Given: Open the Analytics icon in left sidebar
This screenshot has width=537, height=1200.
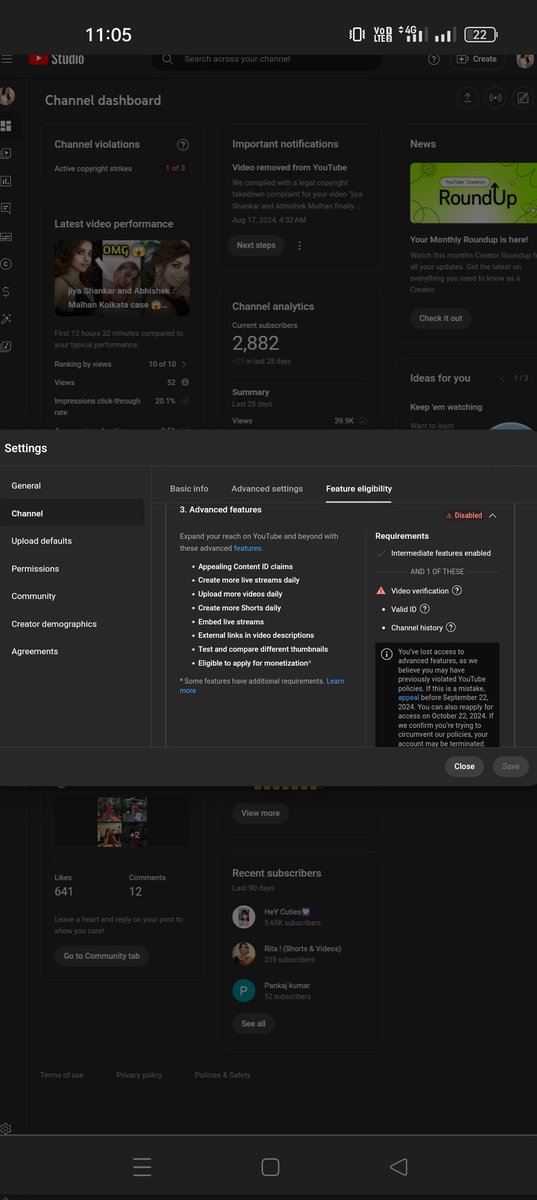Looking at the screenshot, I should [x=6, y=181].
